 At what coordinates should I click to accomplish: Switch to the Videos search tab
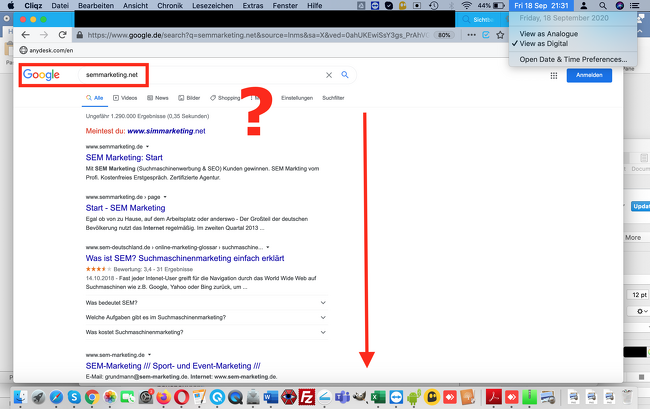[x=126, y=98]
